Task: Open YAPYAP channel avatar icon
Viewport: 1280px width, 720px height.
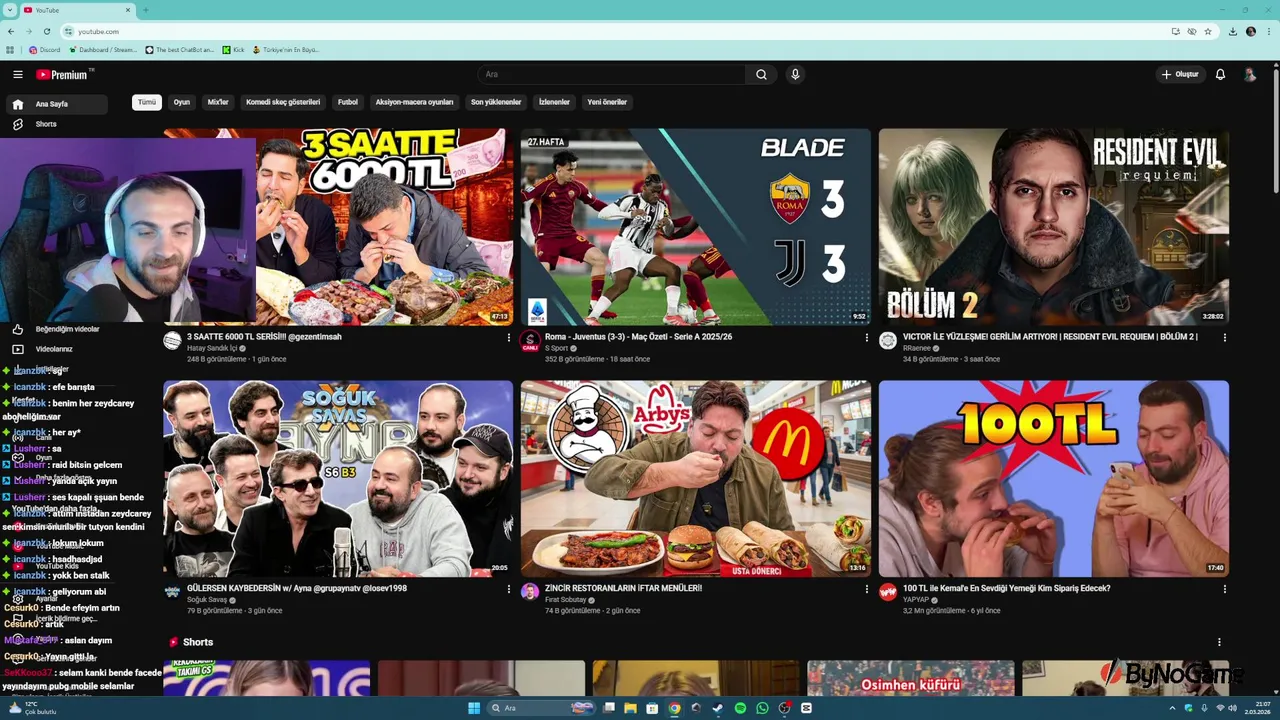Action: pos(888,593)
